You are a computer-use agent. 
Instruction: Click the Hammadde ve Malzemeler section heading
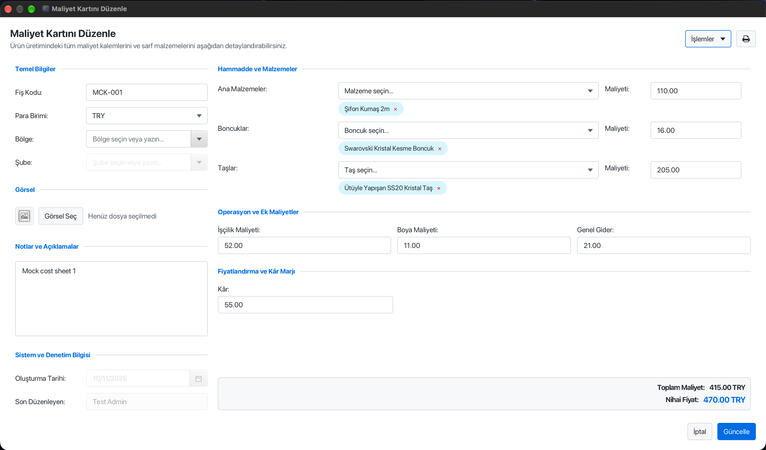coord(257,69)
